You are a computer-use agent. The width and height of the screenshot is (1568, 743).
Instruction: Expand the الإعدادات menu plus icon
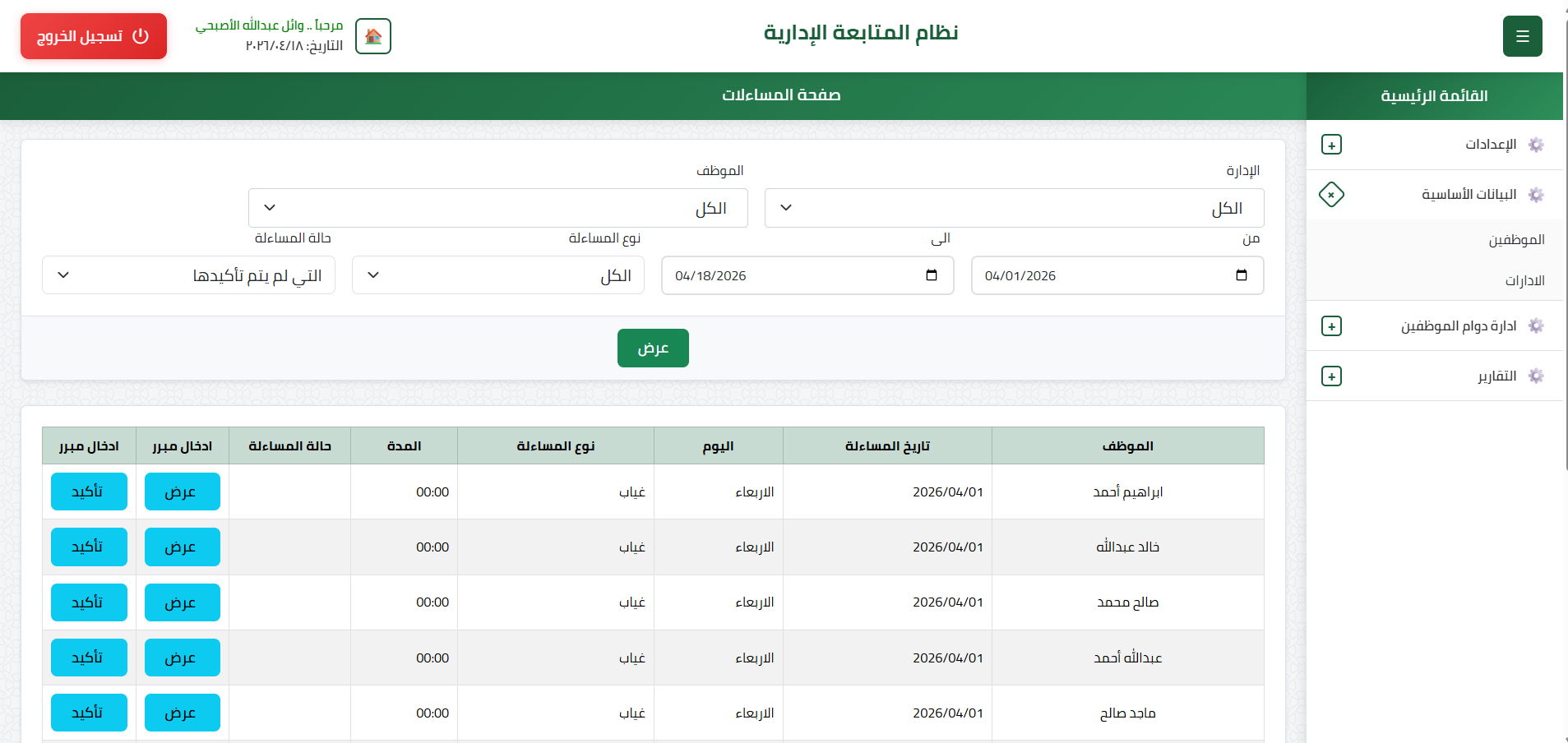click(x=1331, y=145)
